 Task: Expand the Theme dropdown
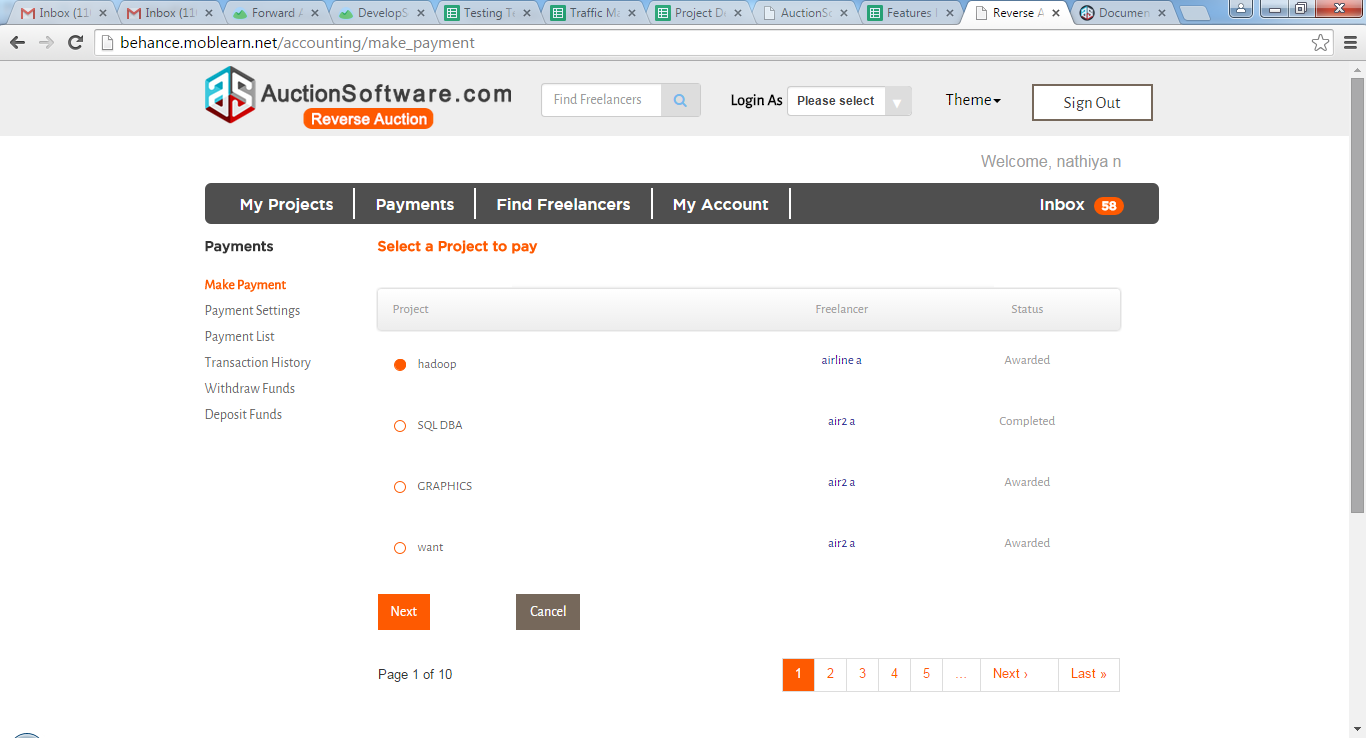tap(973, 100)
